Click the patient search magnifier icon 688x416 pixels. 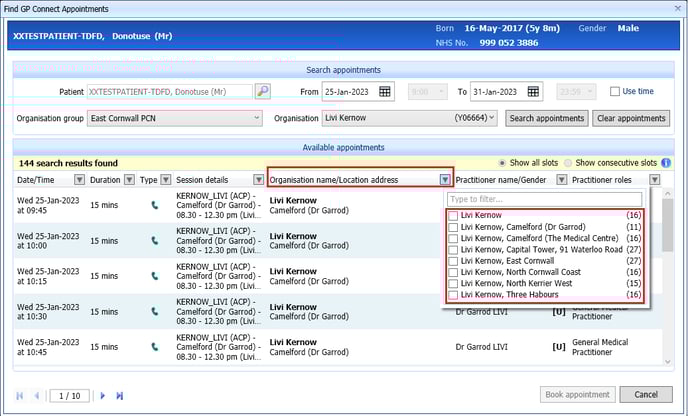[x=262, y=91]
